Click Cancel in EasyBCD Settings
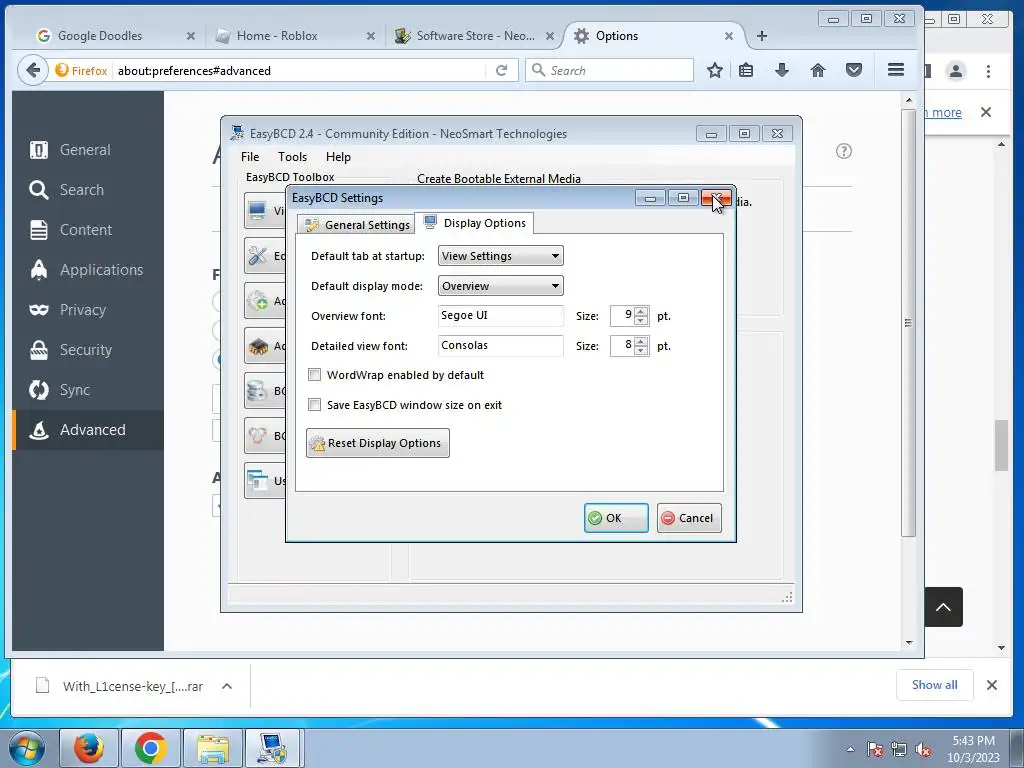1024x768 pixels. click(689, 518)
